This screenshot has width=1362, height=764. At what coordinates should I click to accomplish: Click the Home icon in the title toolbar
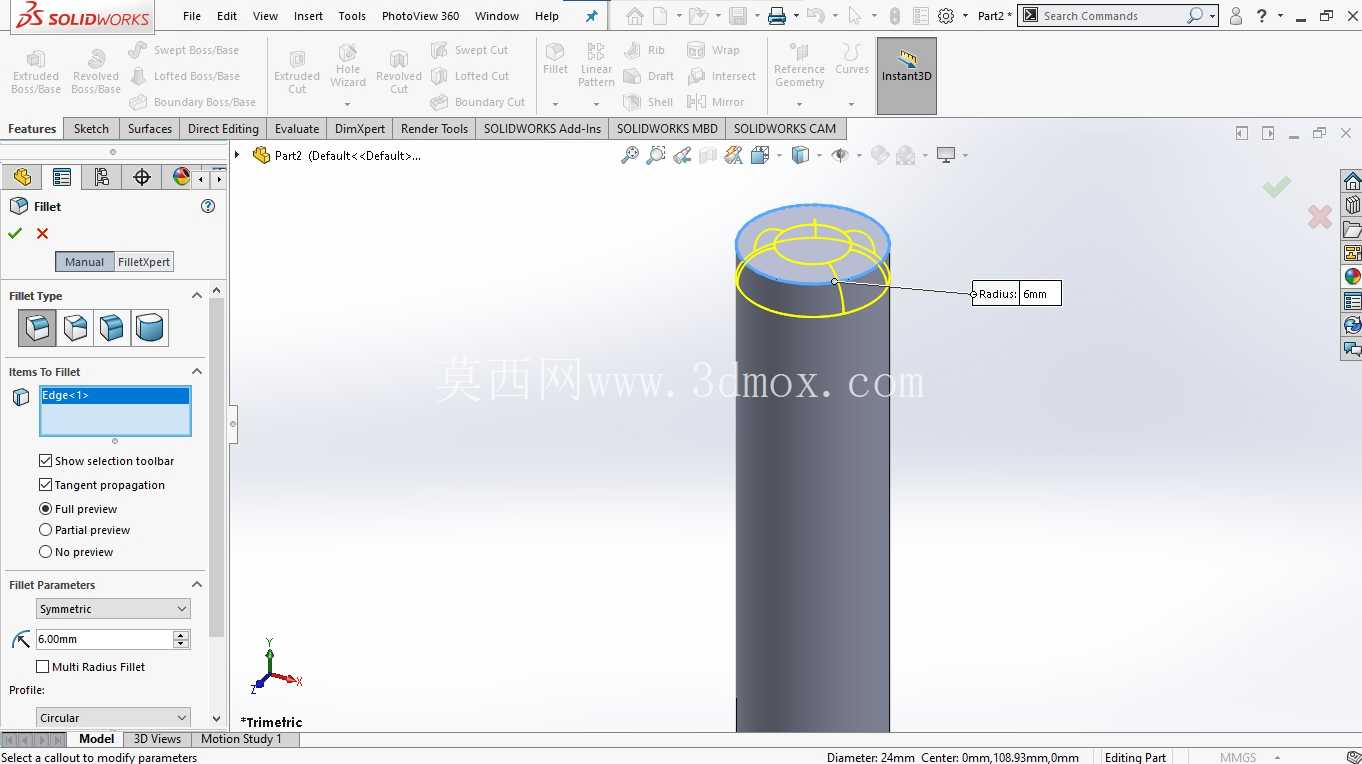[x=635, y=16]
